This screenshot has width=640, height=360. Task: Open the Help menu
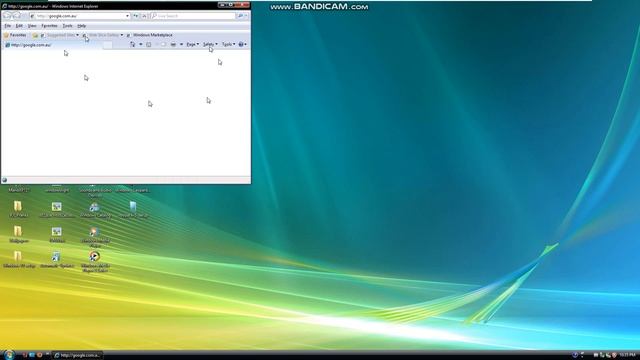coord(82,26)
